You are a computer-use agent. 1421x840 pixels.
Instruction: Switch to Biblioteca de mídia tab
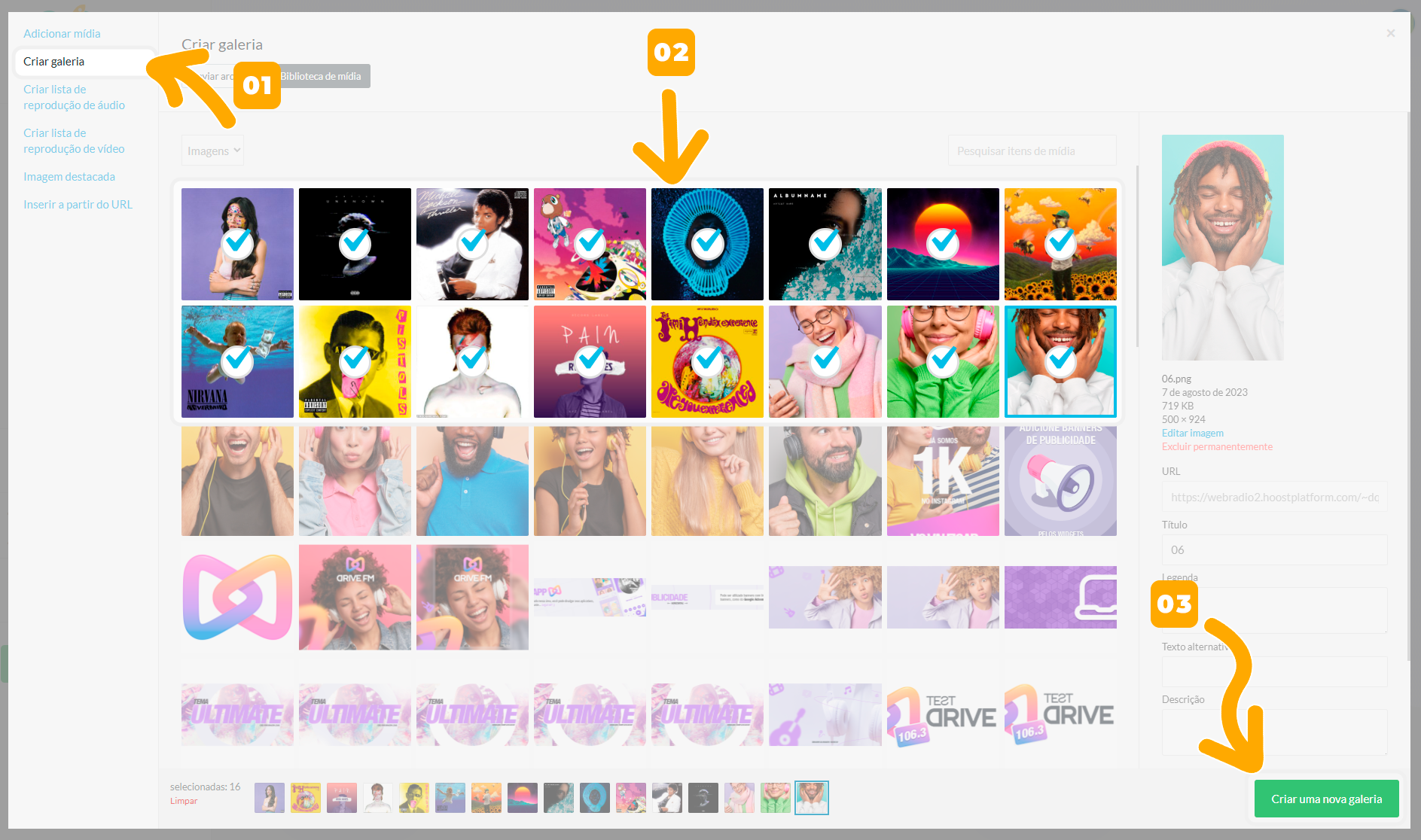tap(321, 76)
